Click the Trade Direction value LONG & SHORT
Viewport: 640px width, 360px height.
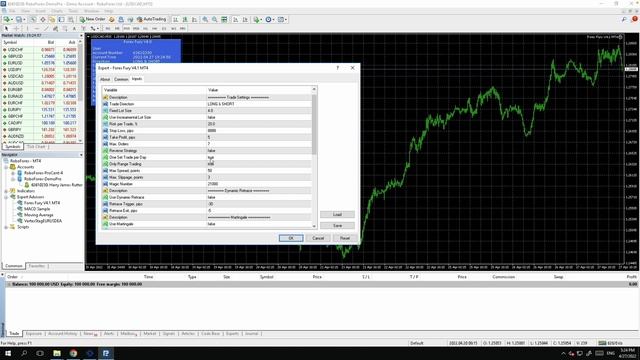(259, 104)
